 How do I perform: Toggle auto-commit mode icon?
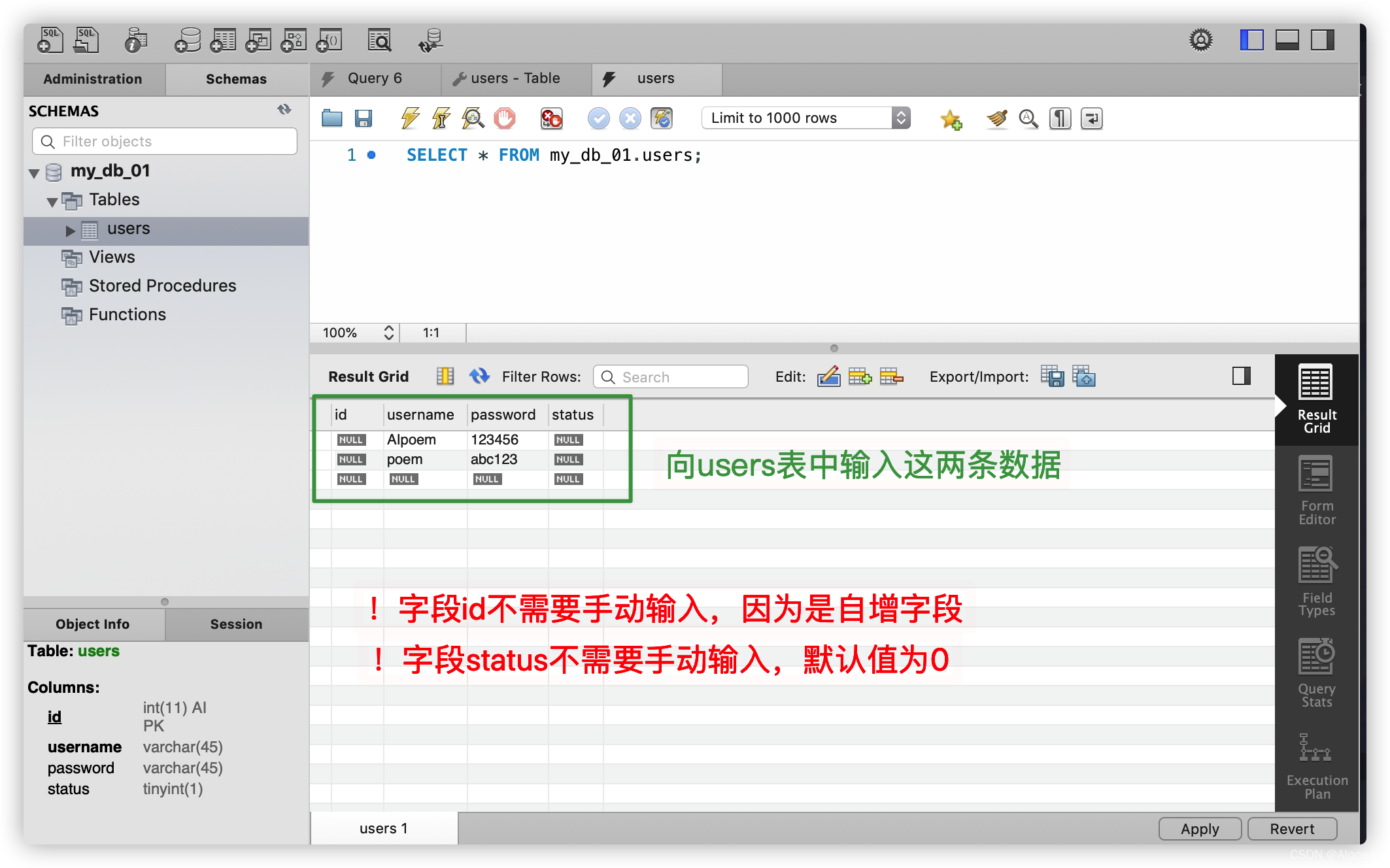[661, 118]
